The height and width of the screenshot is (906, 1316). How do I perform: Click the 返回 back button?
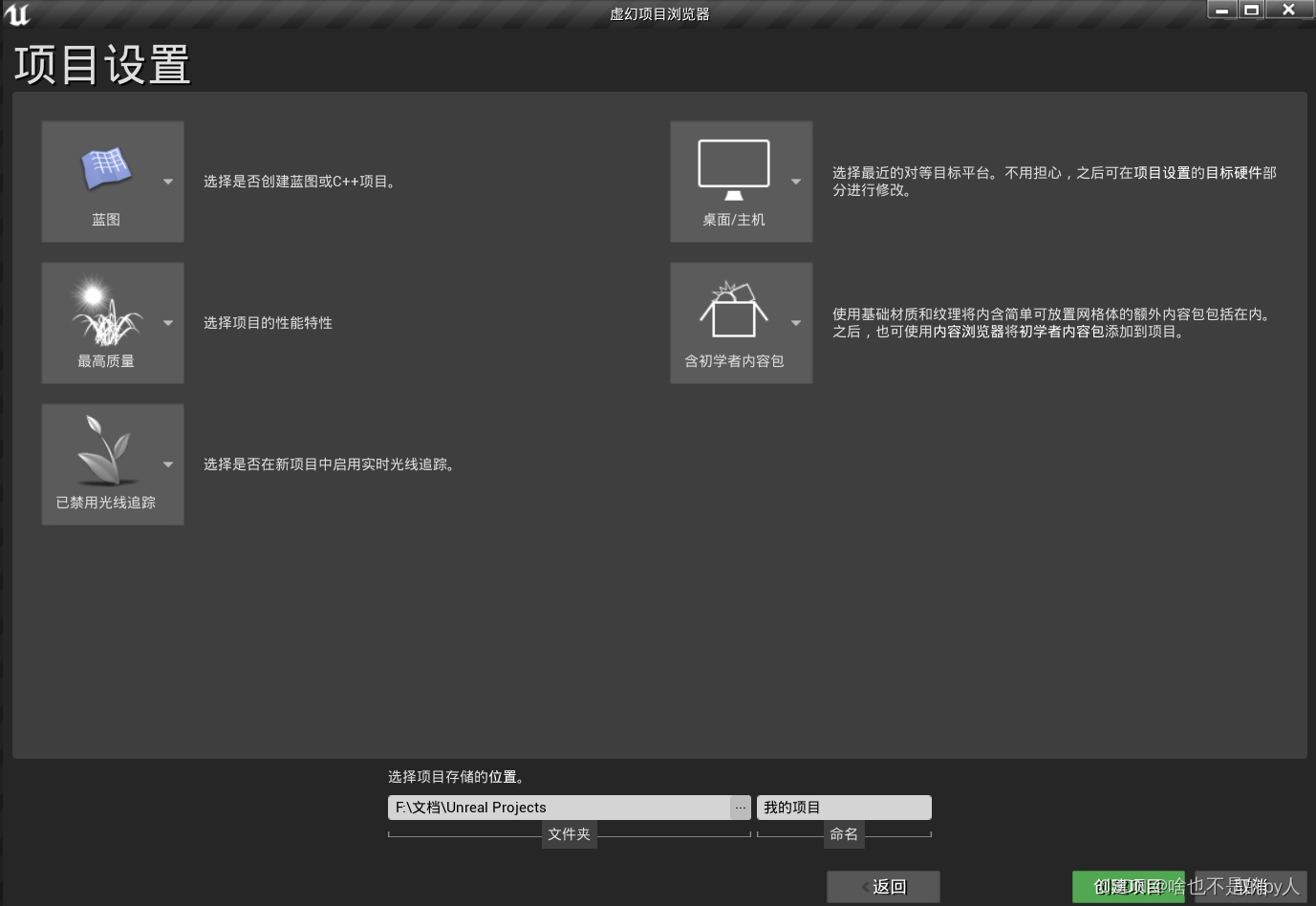pyautogui.click(x=883, y=887)
